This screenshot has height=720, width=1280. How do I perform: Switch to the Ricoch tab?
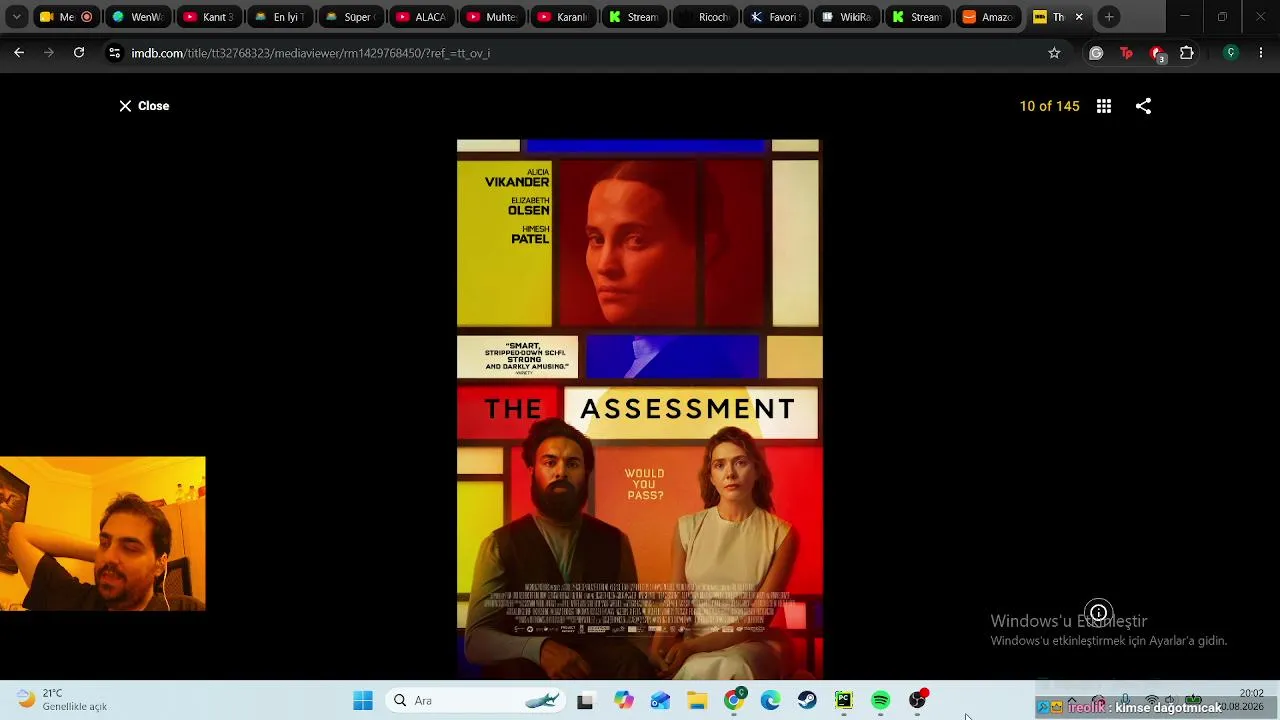click(705, 17)
